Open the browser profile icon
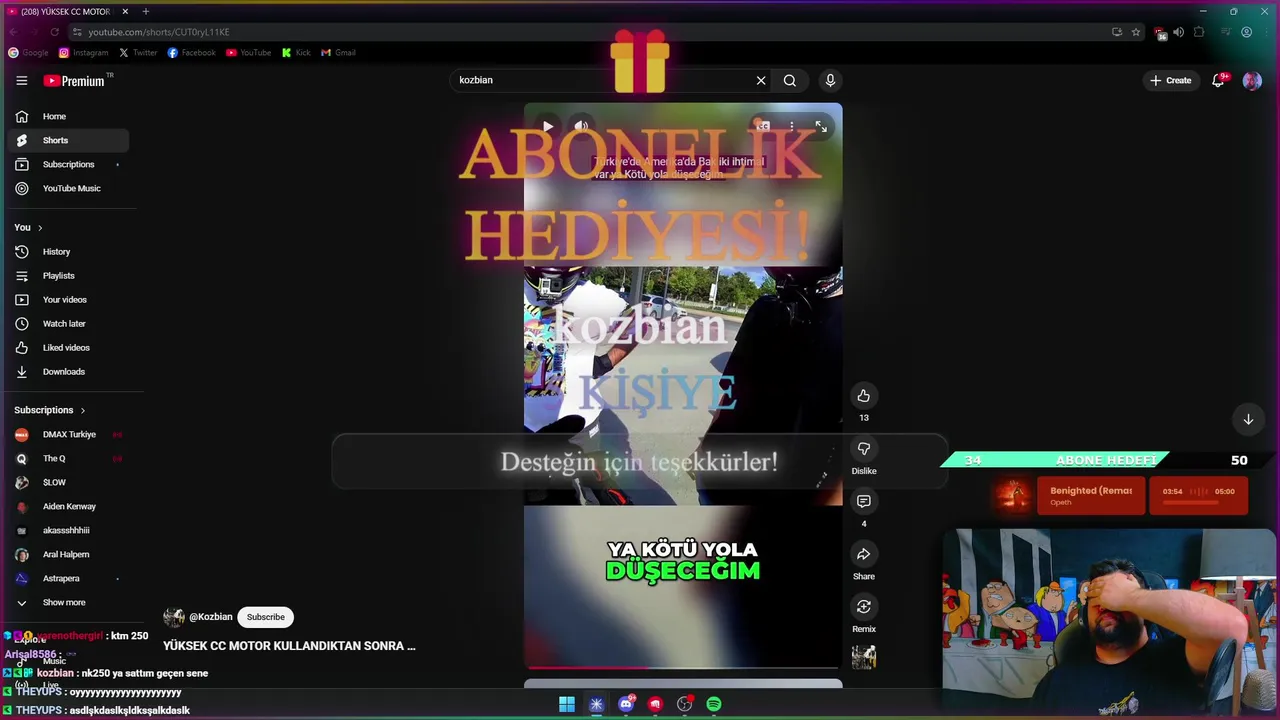Viewport: 1280px width, 720px height. coord(1246,32)
